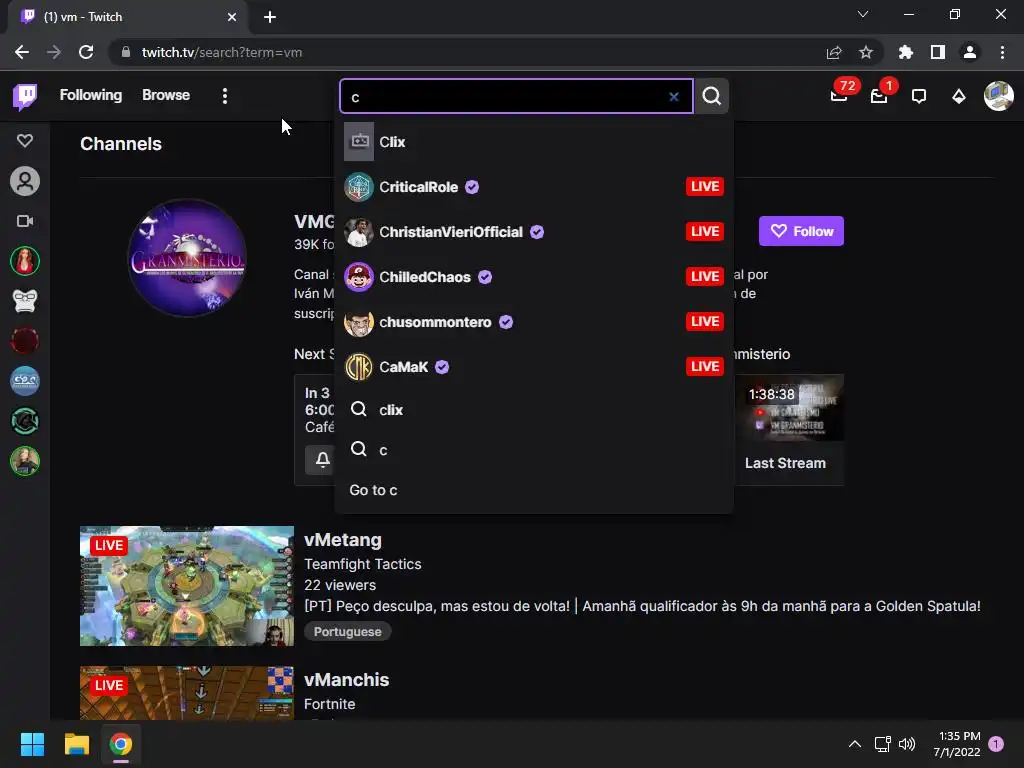
Task: Select CriticalRole channel suggestion
Action: coord(534,187)
